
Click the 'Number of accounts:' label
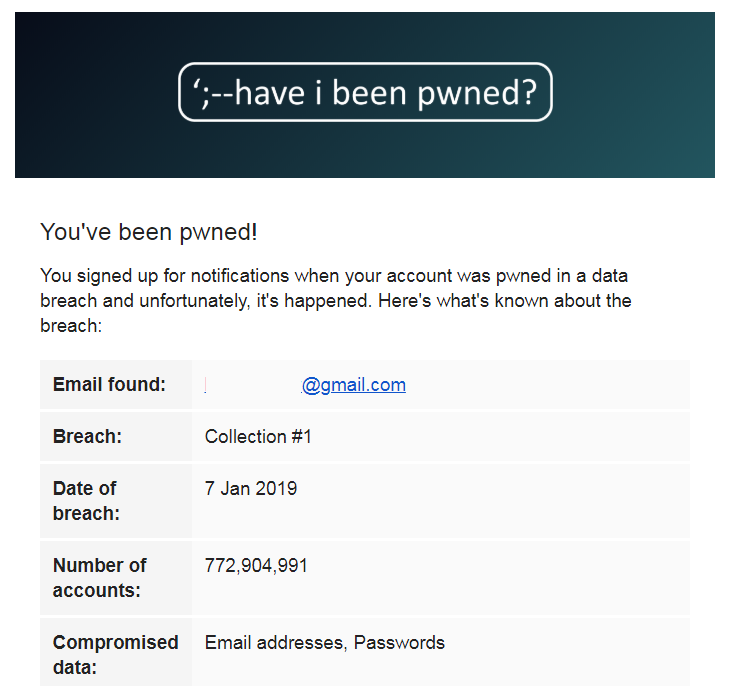pyautogui.click(x=100, y=578)
